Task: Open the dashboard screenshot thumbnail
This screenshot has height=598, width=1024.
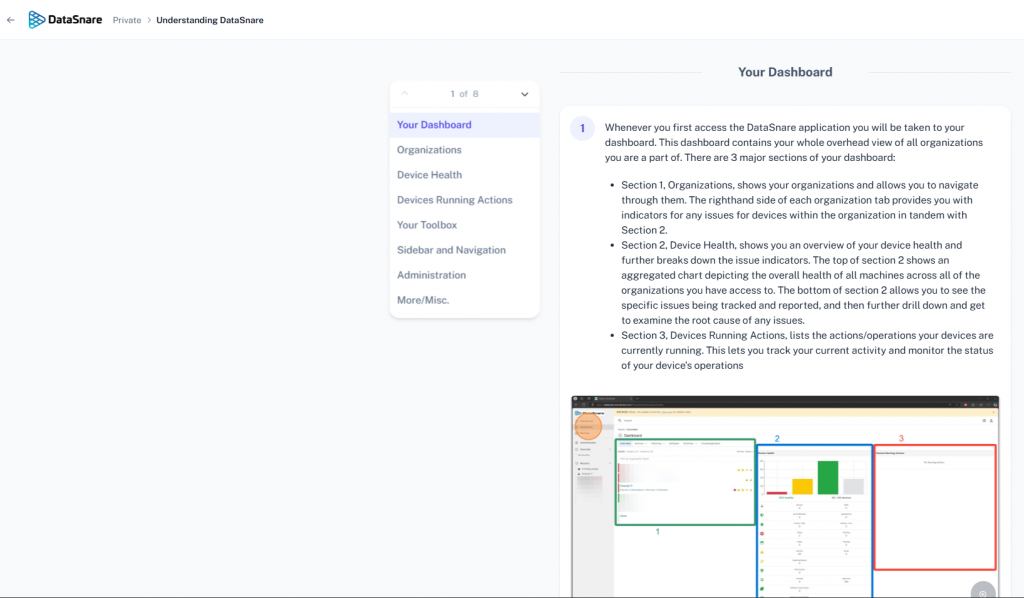Action: coord(785,496)
